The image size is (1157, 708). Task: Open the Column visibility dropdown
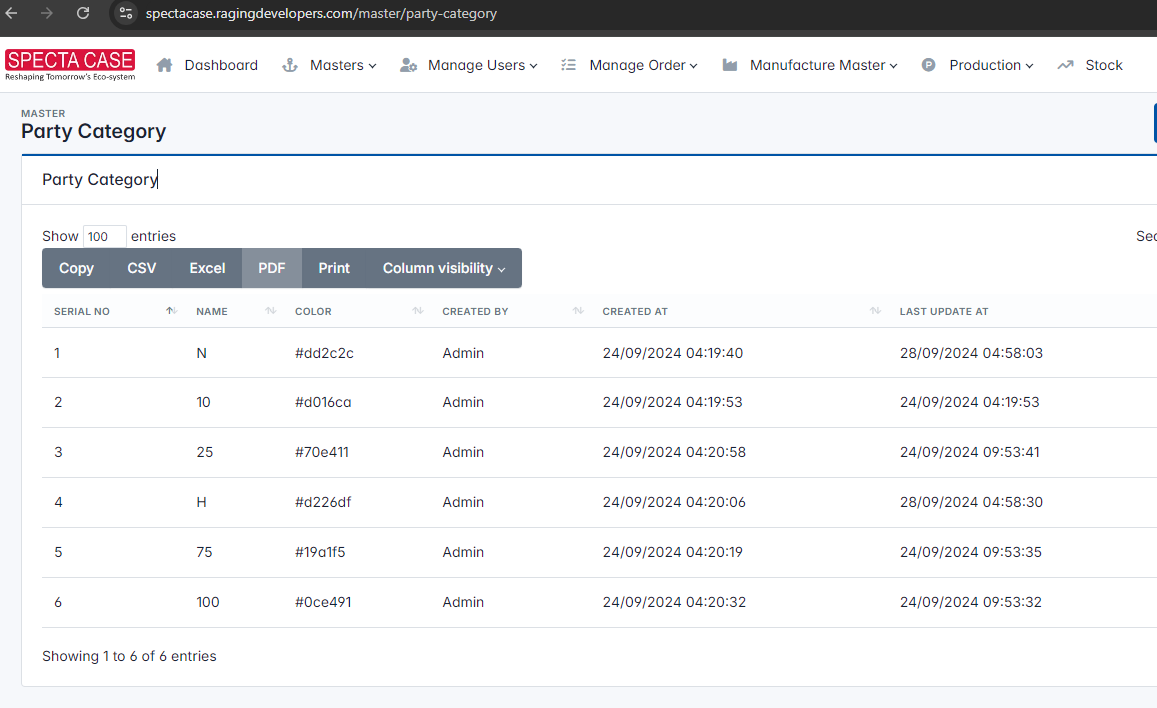click(x=444, y=268)
